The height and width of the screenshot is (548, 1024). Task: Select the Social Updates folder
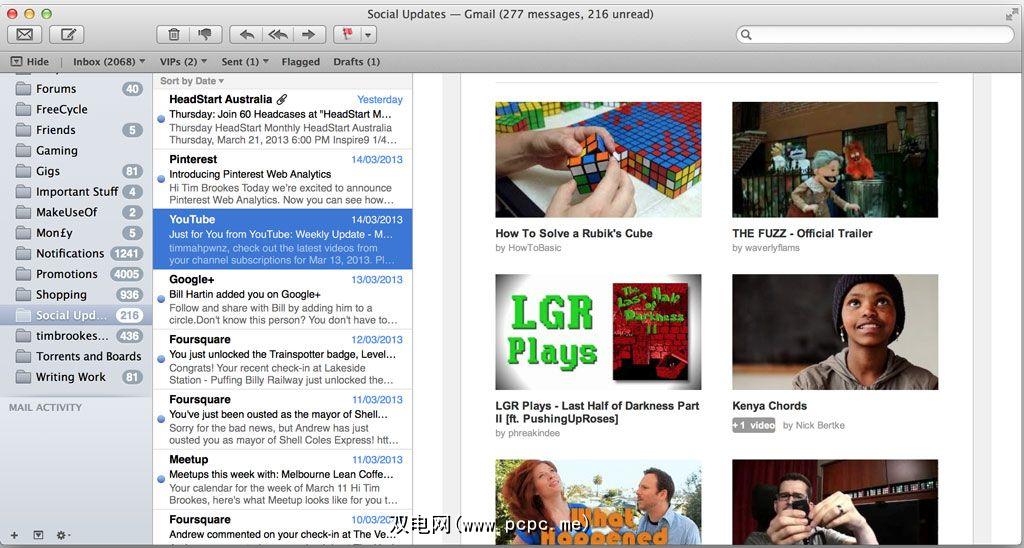[76, 315]
